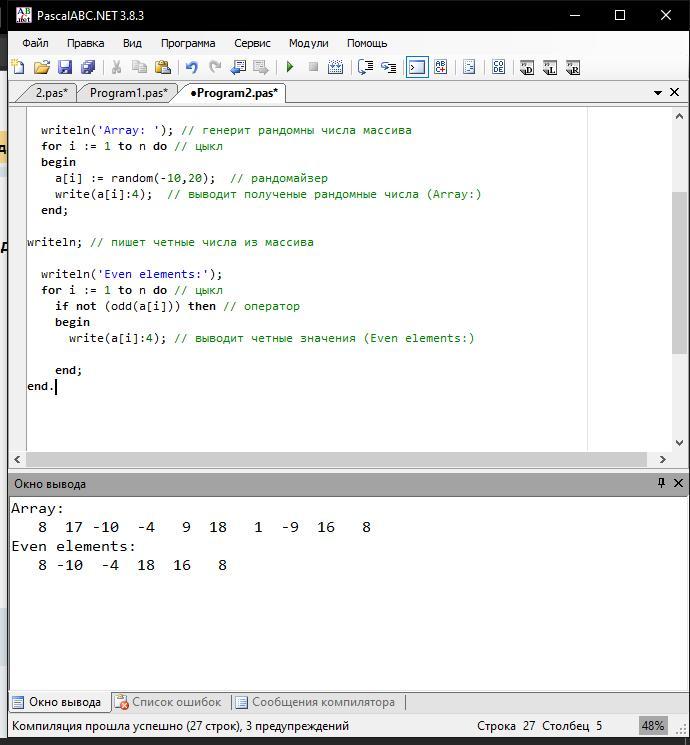
Task: Switch to the Program1.pas tab
Action: coord(128,93)
